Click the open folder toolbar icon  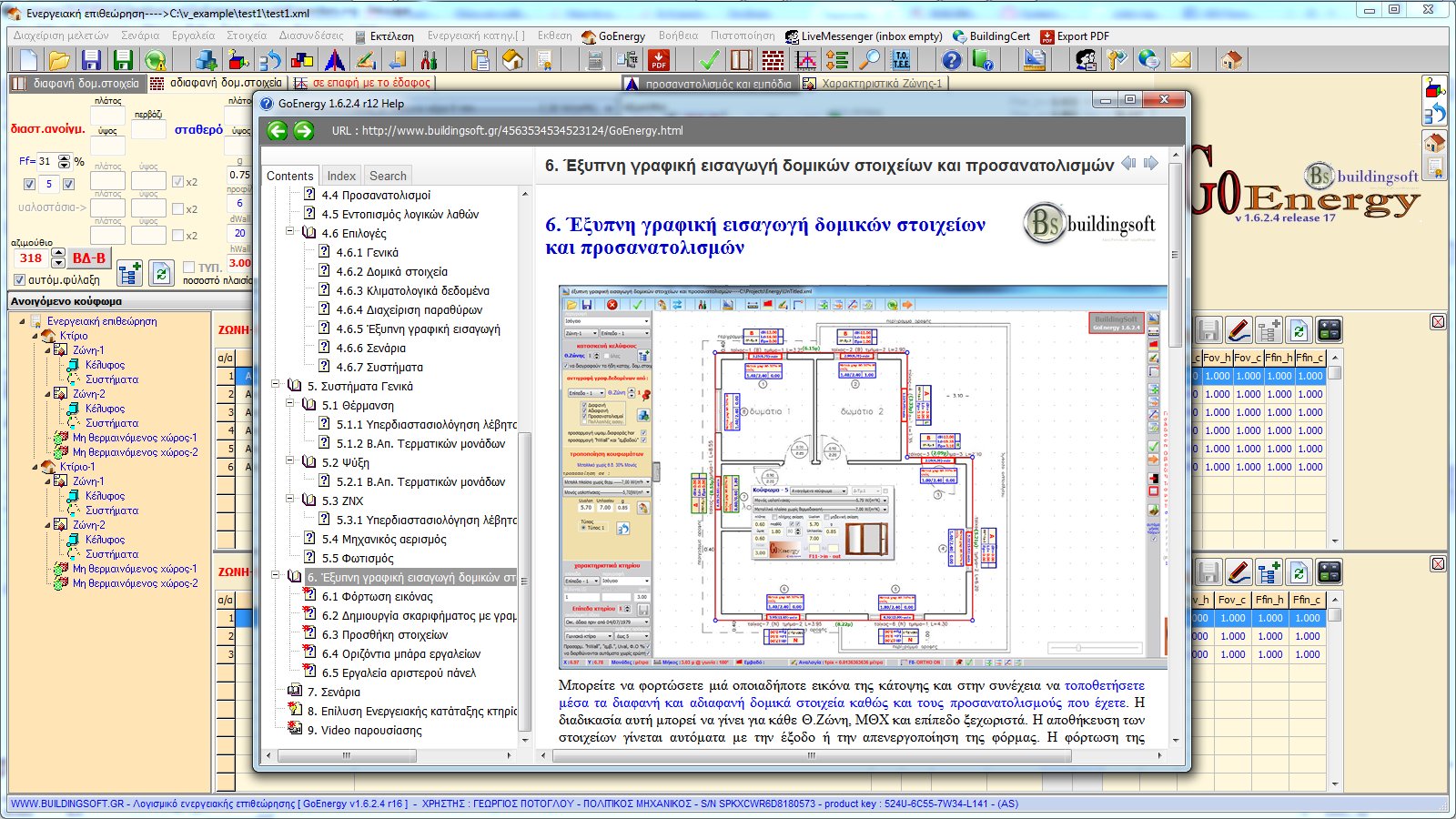pos(59,60)
